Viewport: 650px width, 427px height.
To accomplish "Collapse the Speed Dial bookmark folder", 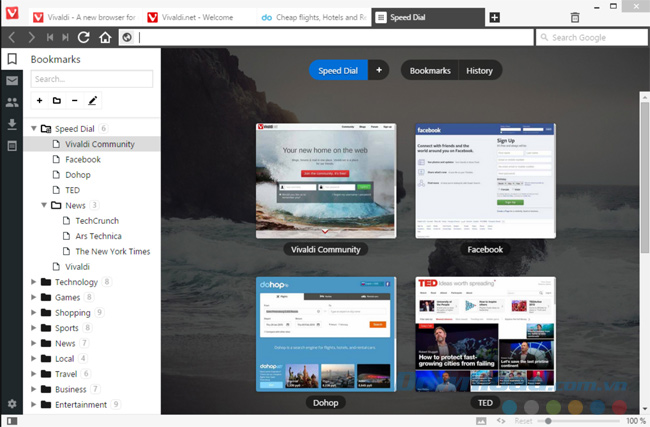I will click(34, 129).
